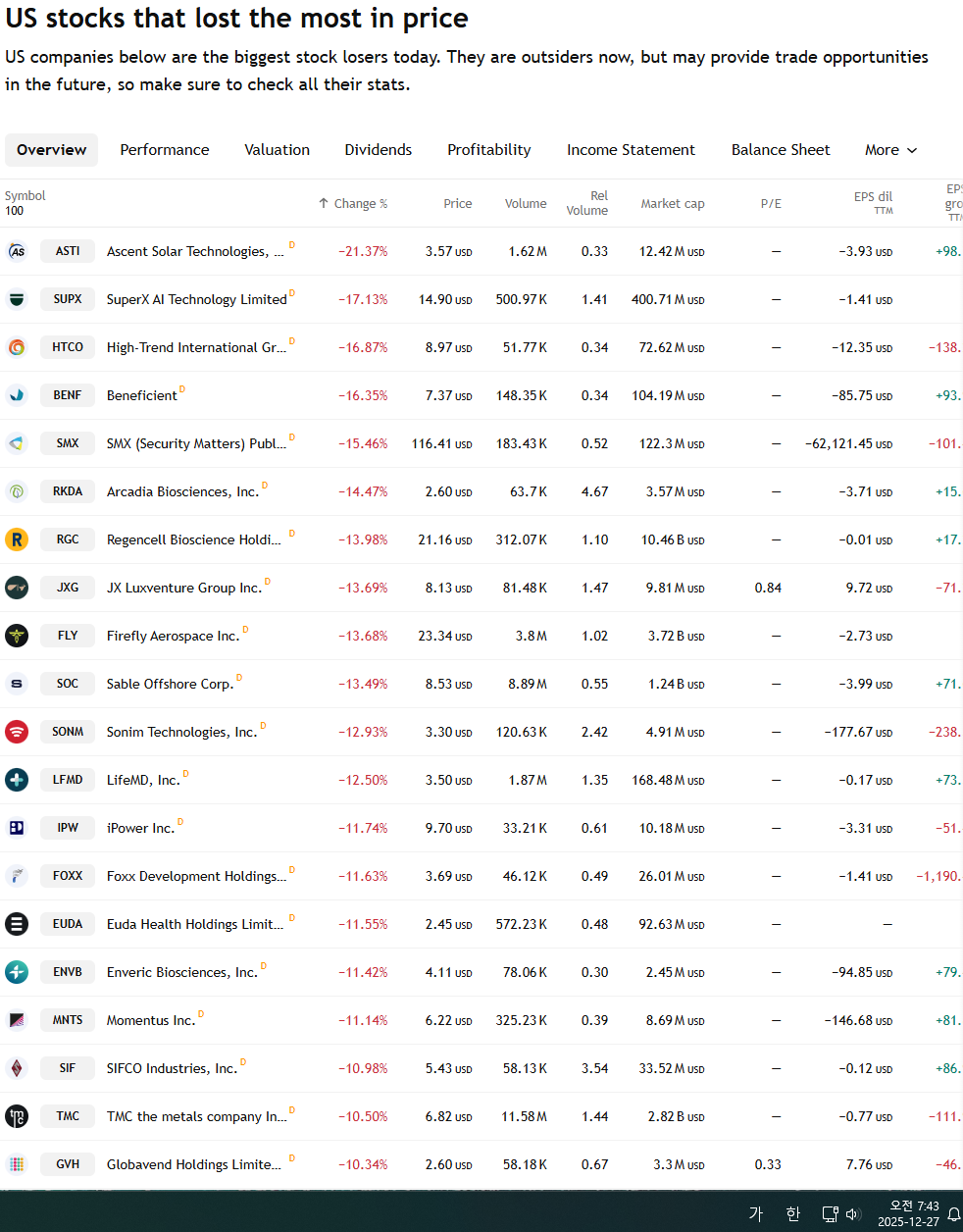Sort by the Rel Volume column header
Image resolution: width=963 pixels, height=1232 pixels.
(x=587, y=203)
